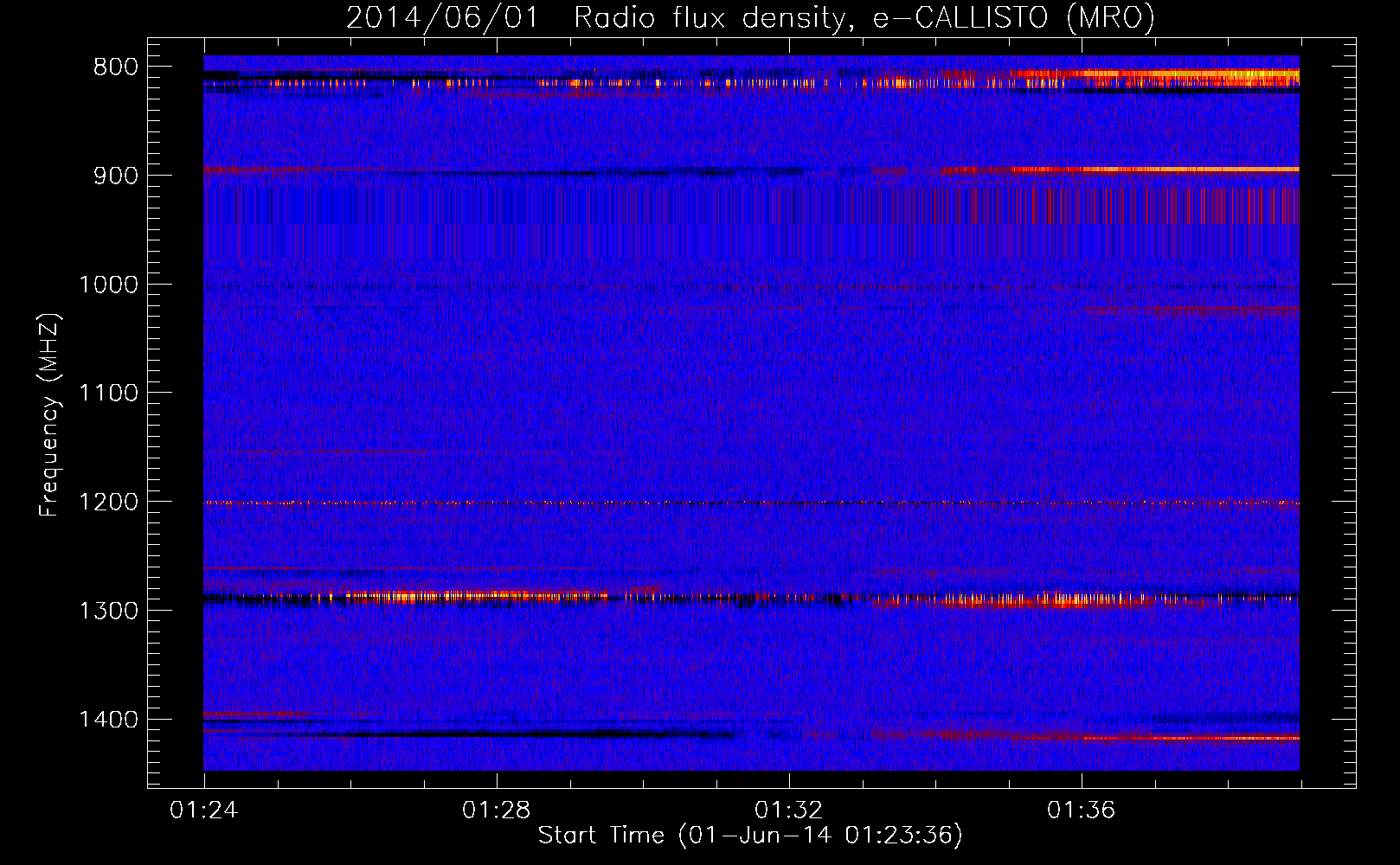Click the 800 frequency tick label
This screenshot has width=1400, height=865.
coord(115,67)
